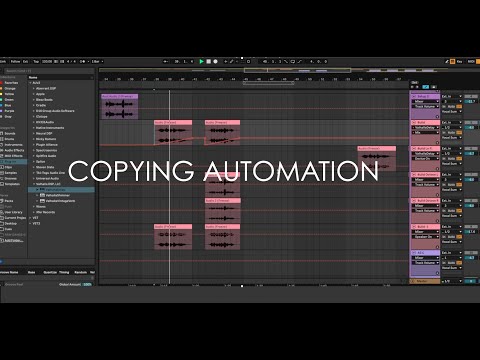Expand the Aberrant DSP folder
This screenshot has width=480, height=360.
pyautogui.click(x=34, y=88)
